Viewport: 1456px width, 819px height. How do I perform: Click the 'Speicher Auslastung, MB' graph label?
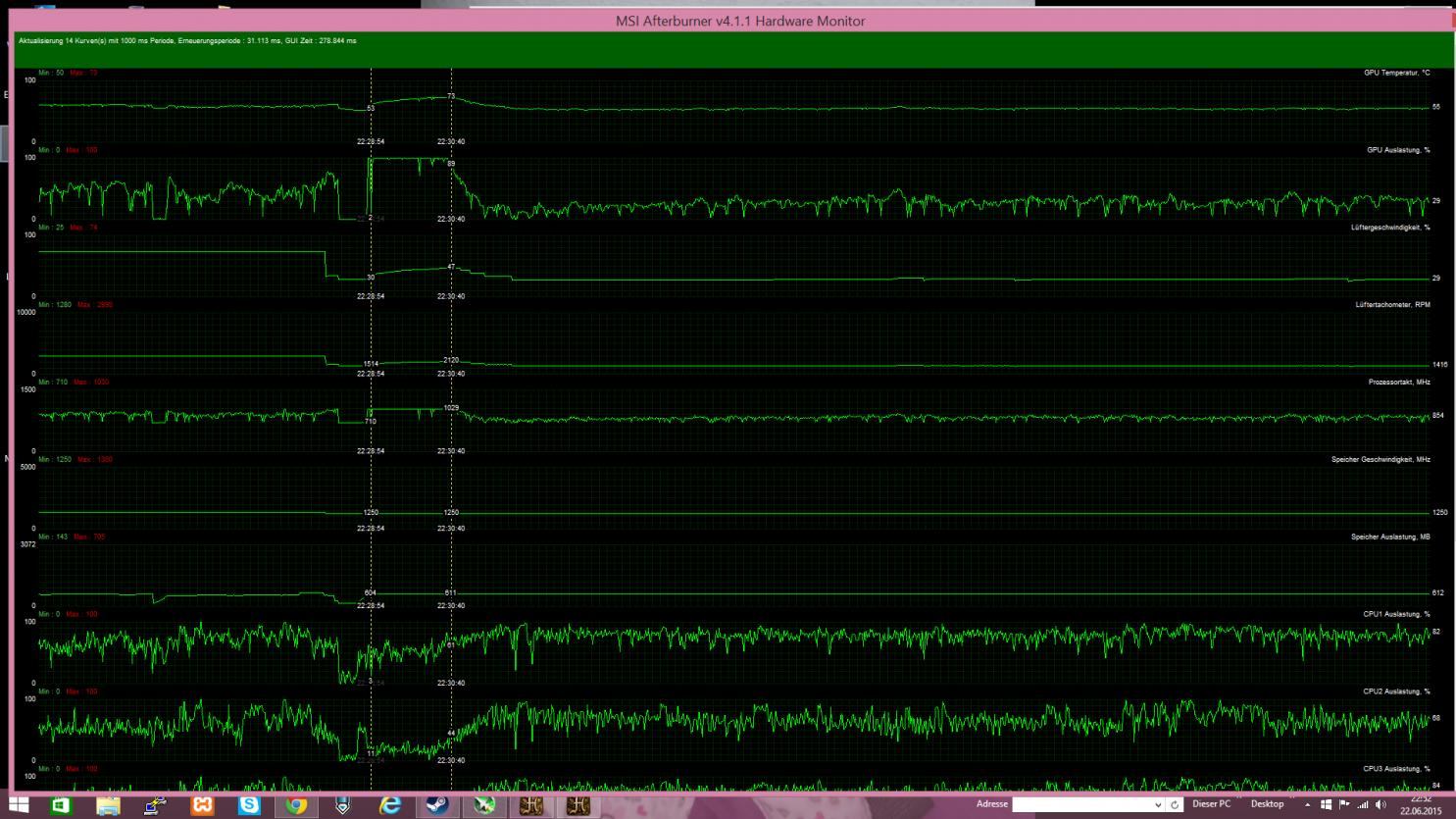pyautogui.click(x=1390, y=537)
